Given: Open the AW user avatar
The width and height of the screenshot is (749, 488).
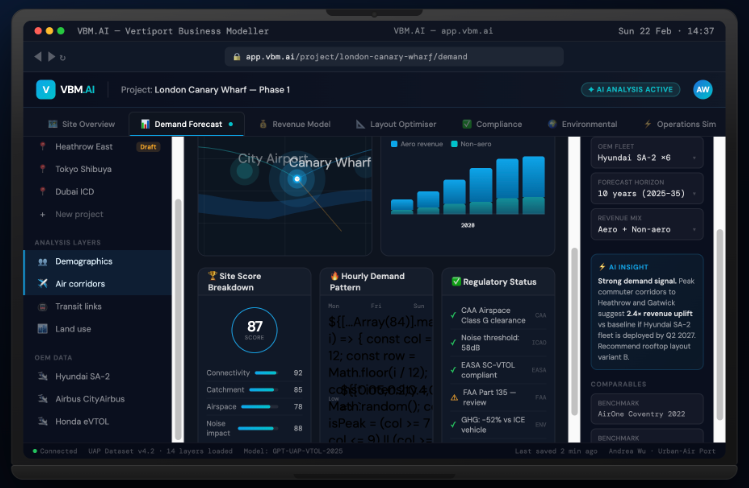Looking at the screenshot, I should point(703,90).
